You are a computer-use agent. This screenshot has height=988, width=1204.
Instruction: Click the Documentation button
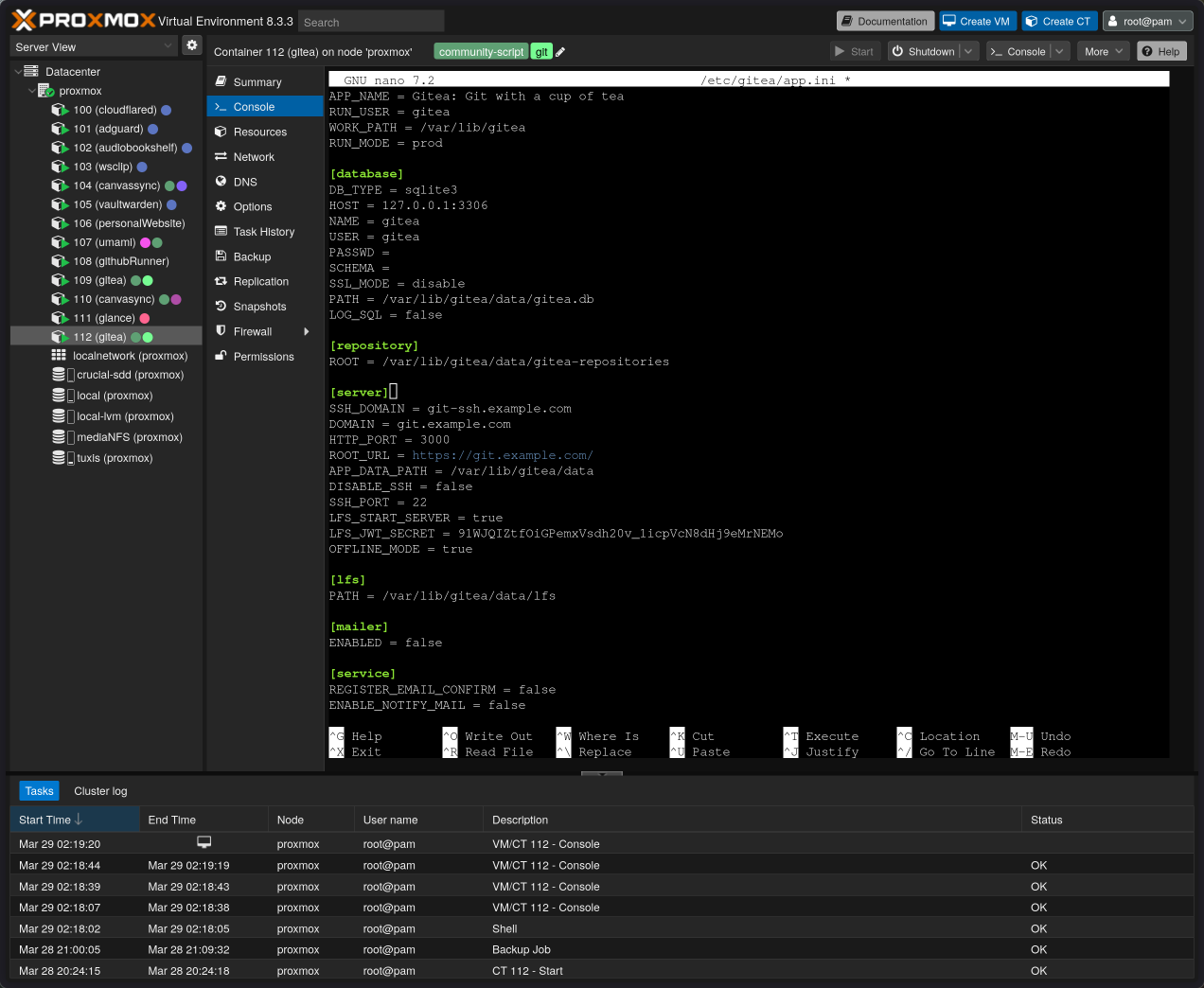click(x=885, y=21)
